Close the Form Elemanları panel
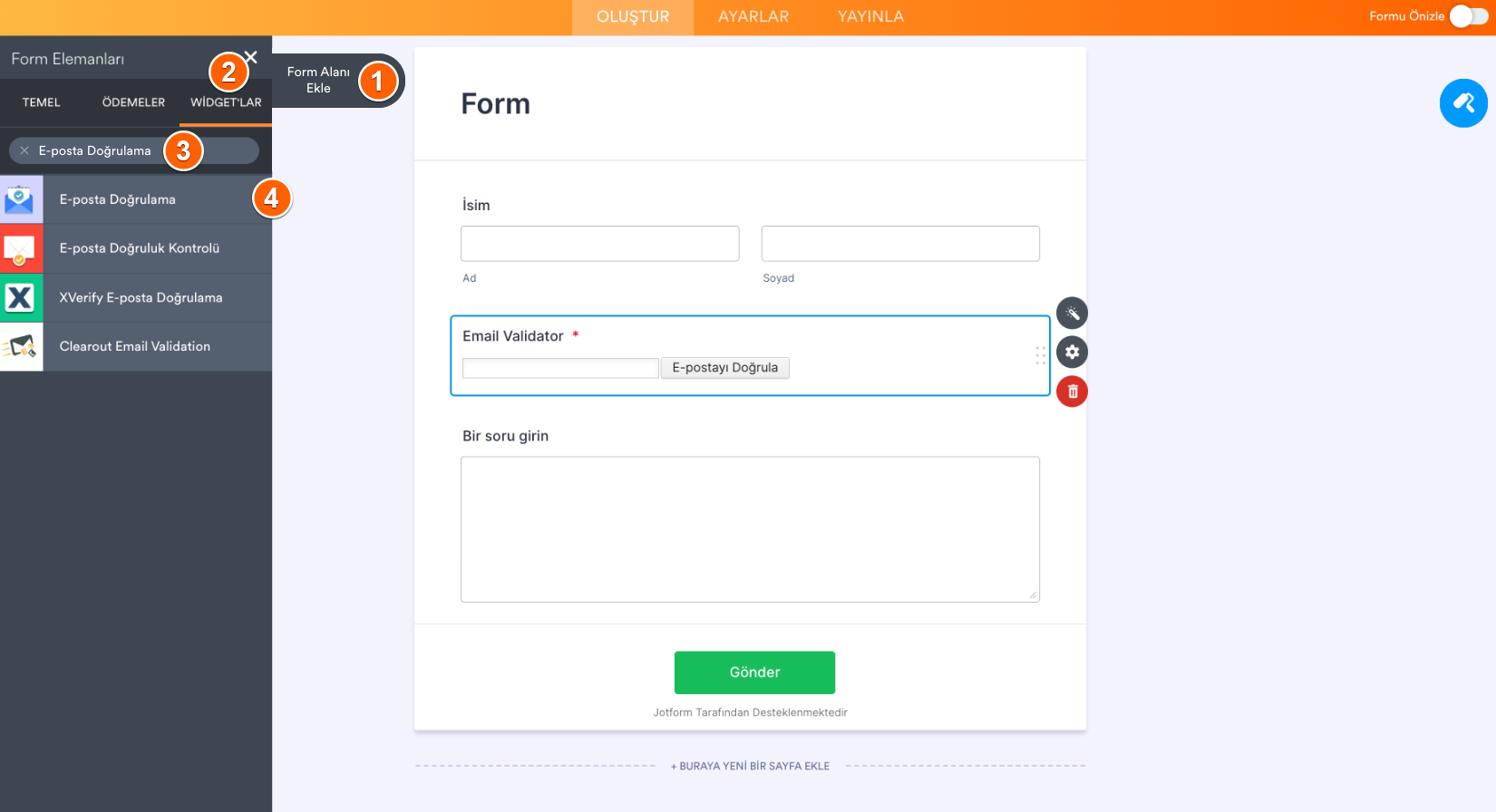Screen dimensions: 1496x812 [x=251, y=57]
